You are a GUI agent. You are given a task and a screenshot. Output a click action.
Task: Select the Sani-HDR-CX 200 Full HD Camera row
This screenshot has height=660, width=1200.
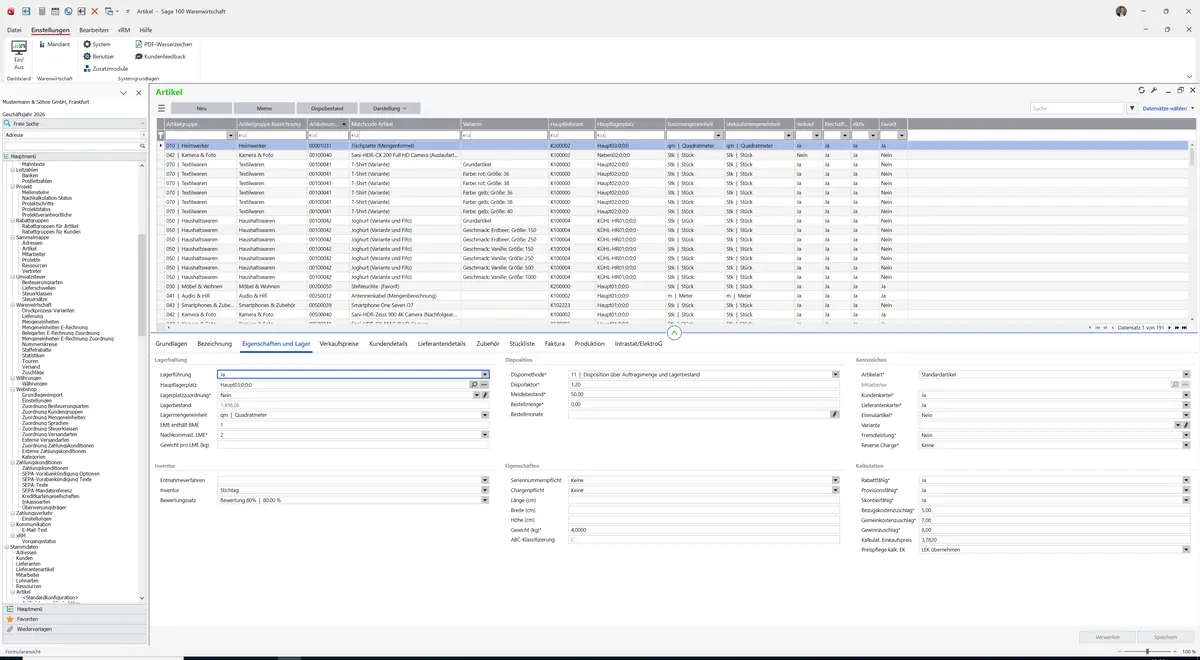pos(675,155)
